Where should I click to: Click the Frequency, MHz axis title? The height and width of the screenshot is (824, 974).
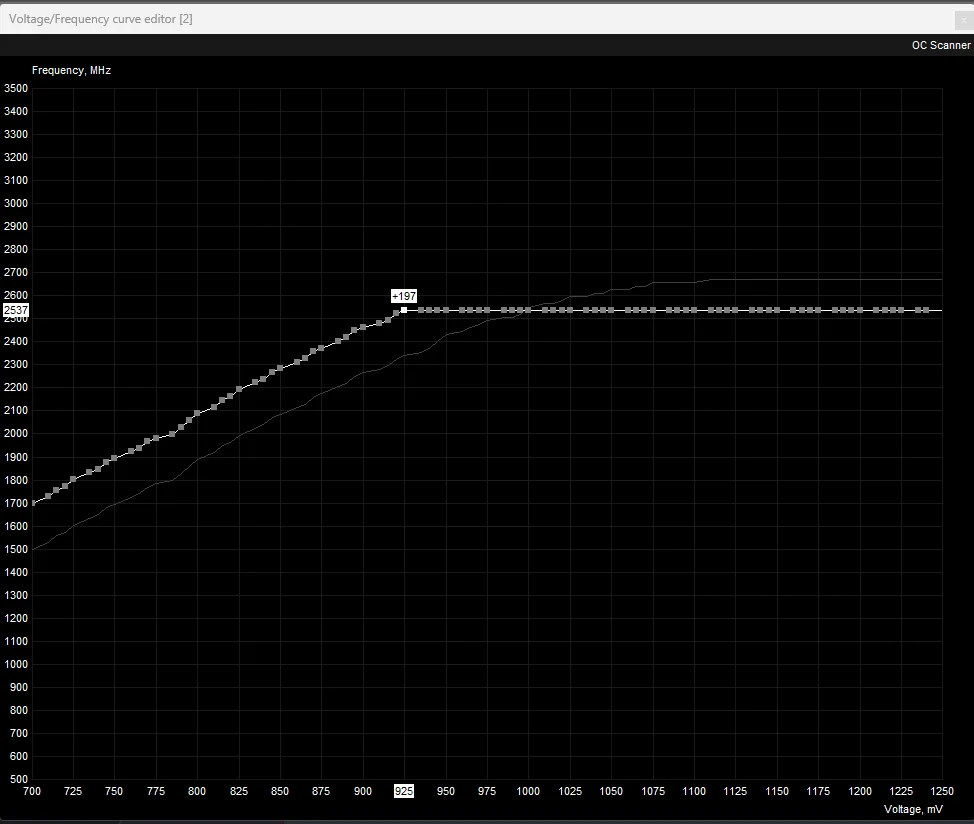(x=71, y=71)
